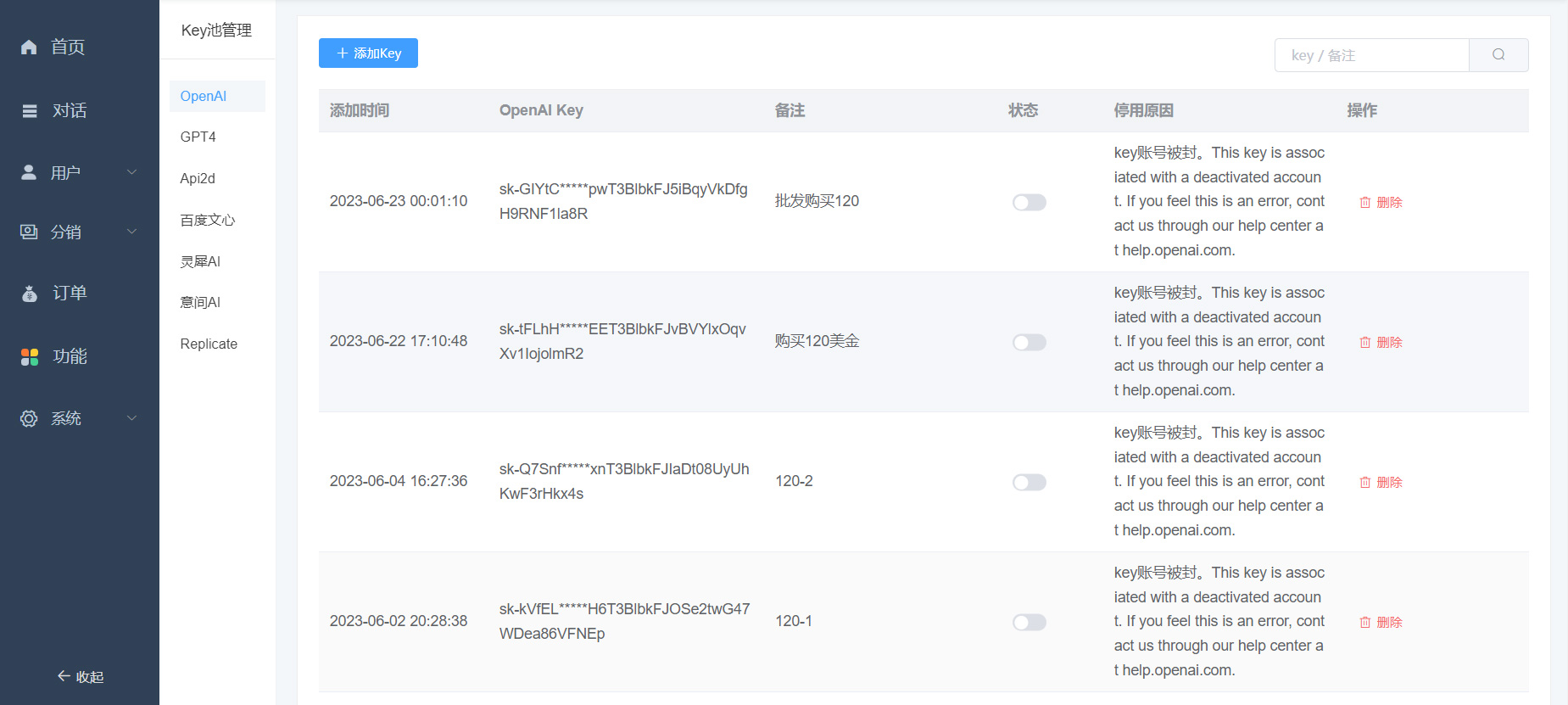
Task: Click the 功能 colorful grid icon
Action: [x=30, y=357]
